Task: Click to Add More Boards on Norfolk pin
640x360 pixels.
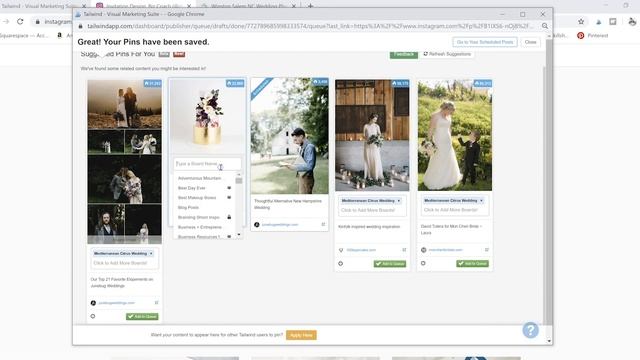Action: [x=368, y=210]
